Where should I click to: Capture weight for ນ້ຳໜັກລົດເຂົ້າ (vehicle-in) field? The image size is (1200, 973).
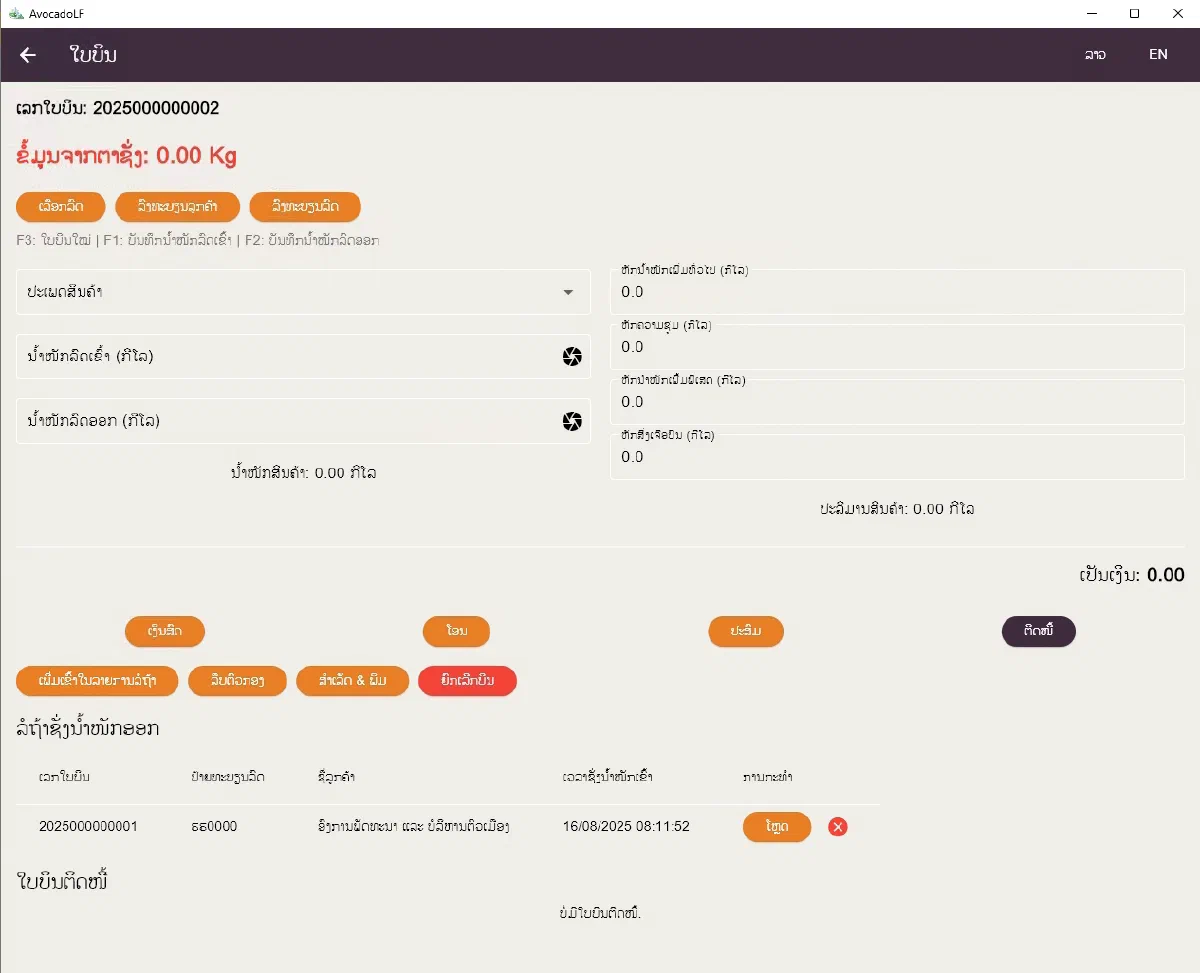[x=571, y=357]
